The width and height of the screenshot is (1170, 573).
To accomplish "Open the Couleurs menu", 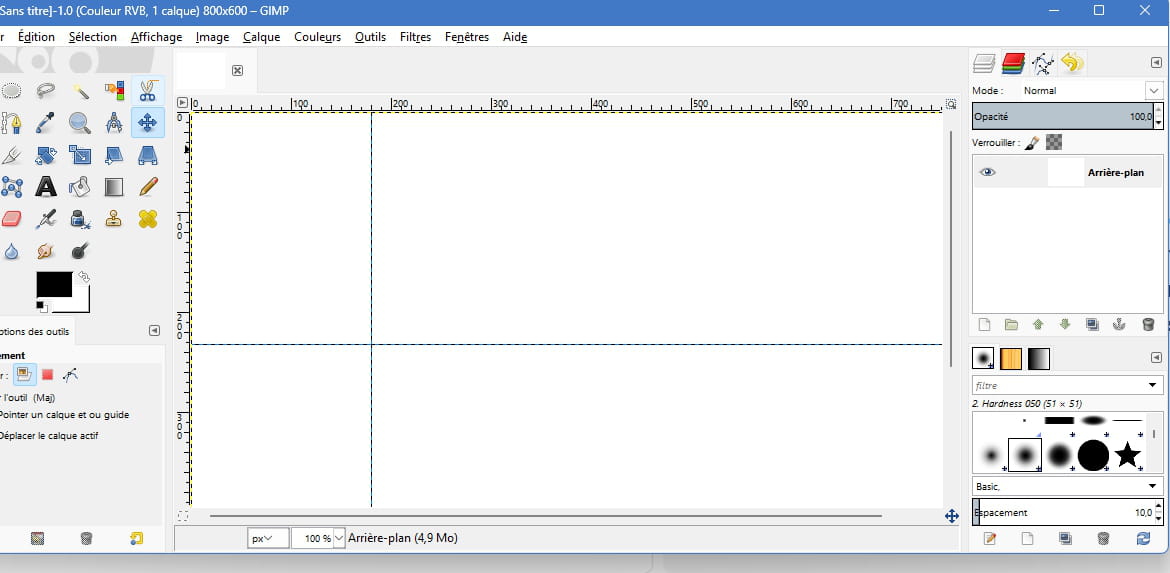I will click(317, 37).
